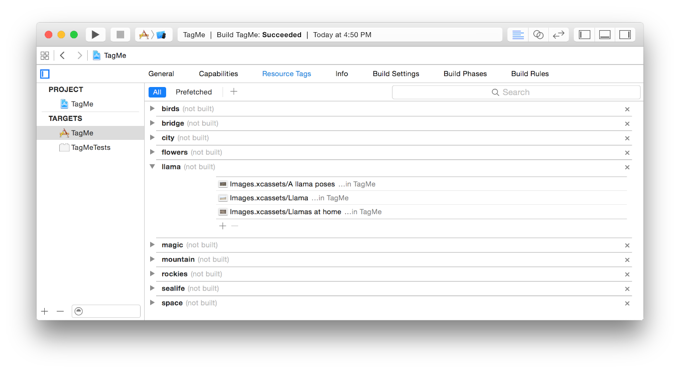Image resolution: width=680 pixels, height=373 pixels.
Task: Delete the space tag
Action: coord(627,304)
